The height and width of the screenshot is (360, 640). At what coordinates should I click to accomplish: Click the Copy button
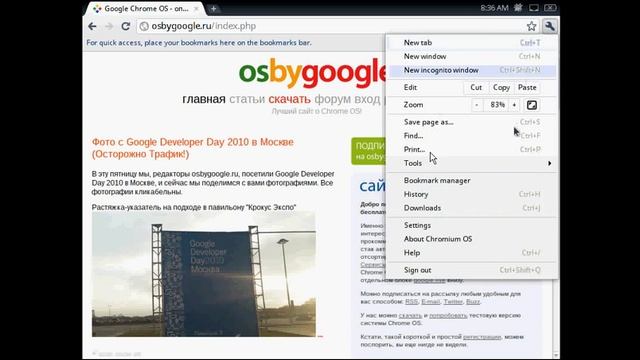(x=501, y=87)
